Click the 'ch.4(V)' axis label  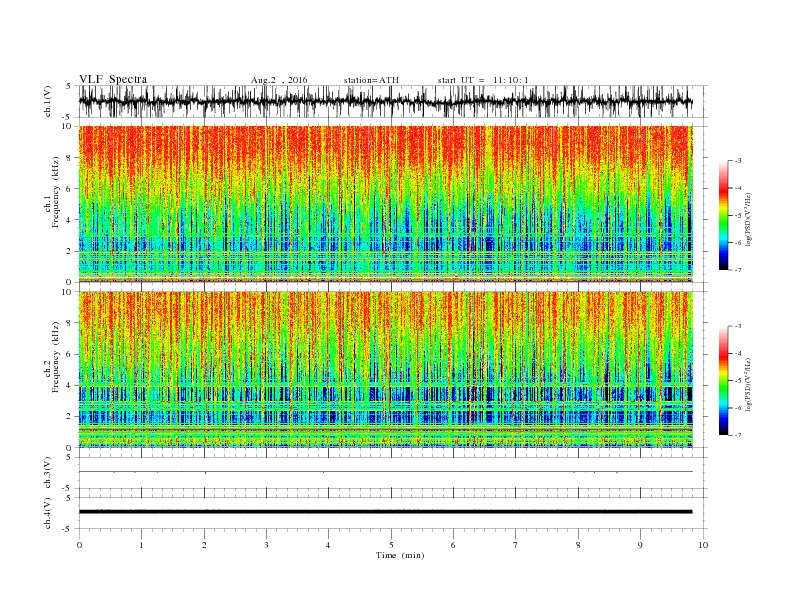[x=48, y=513]
